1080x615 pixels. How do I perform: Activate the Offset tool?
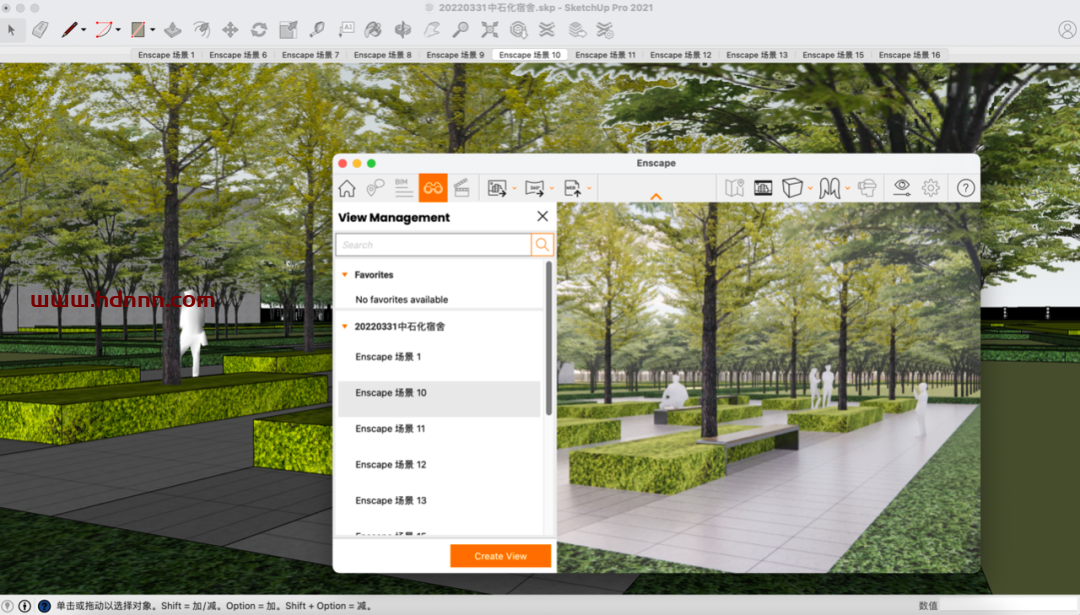pyautogui.click(x=201, y=30)
